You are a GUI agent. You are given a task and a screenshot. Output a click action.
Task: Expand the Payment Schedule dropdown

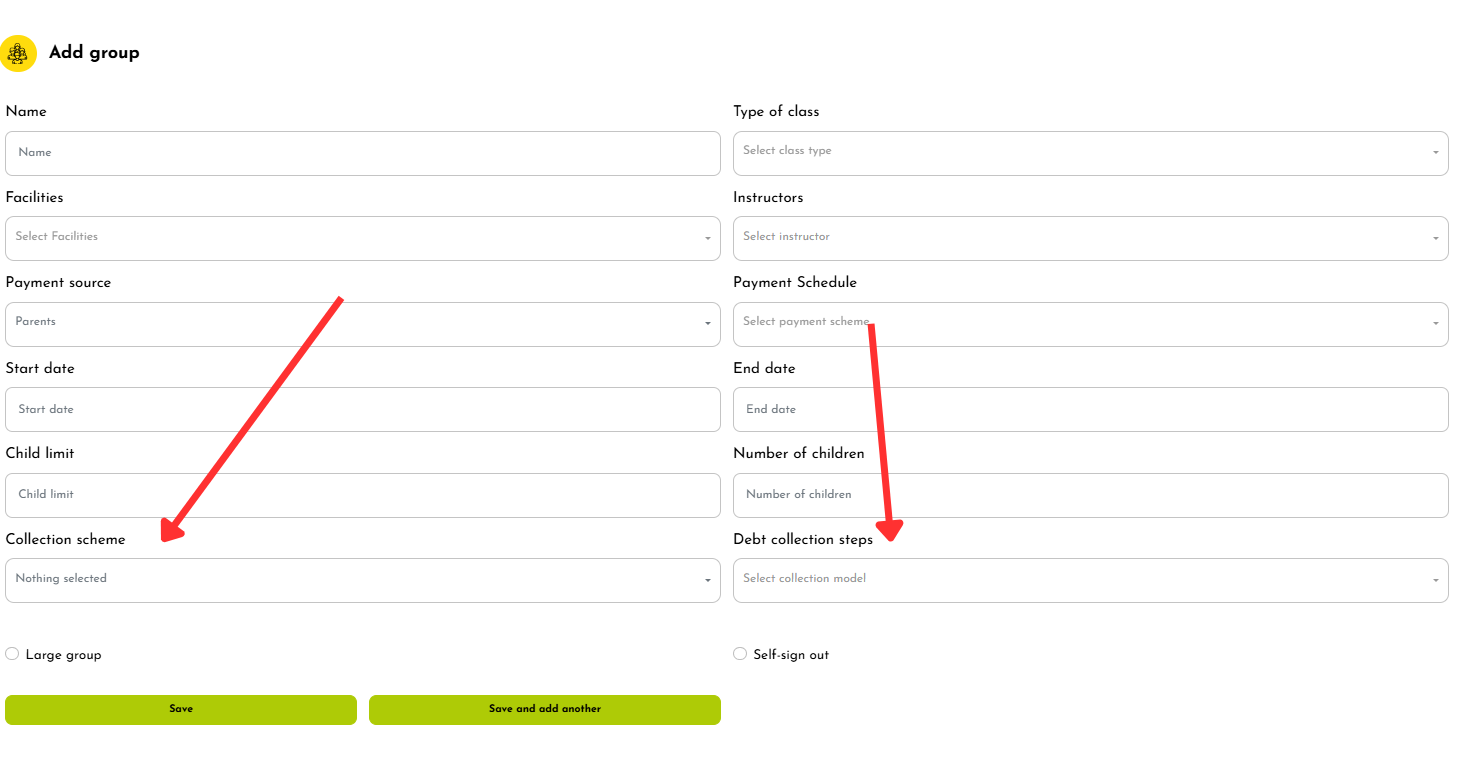(x=1090, y=324)
